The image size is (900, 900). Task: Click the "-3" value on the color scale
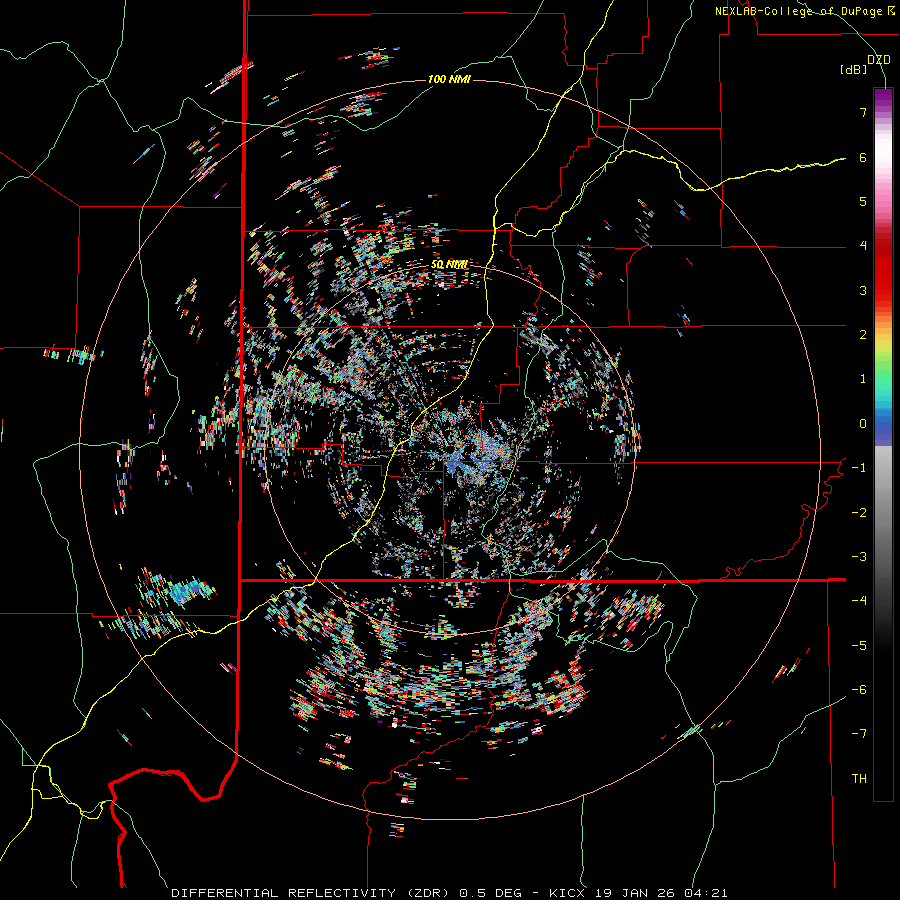[x=859, y=557]
